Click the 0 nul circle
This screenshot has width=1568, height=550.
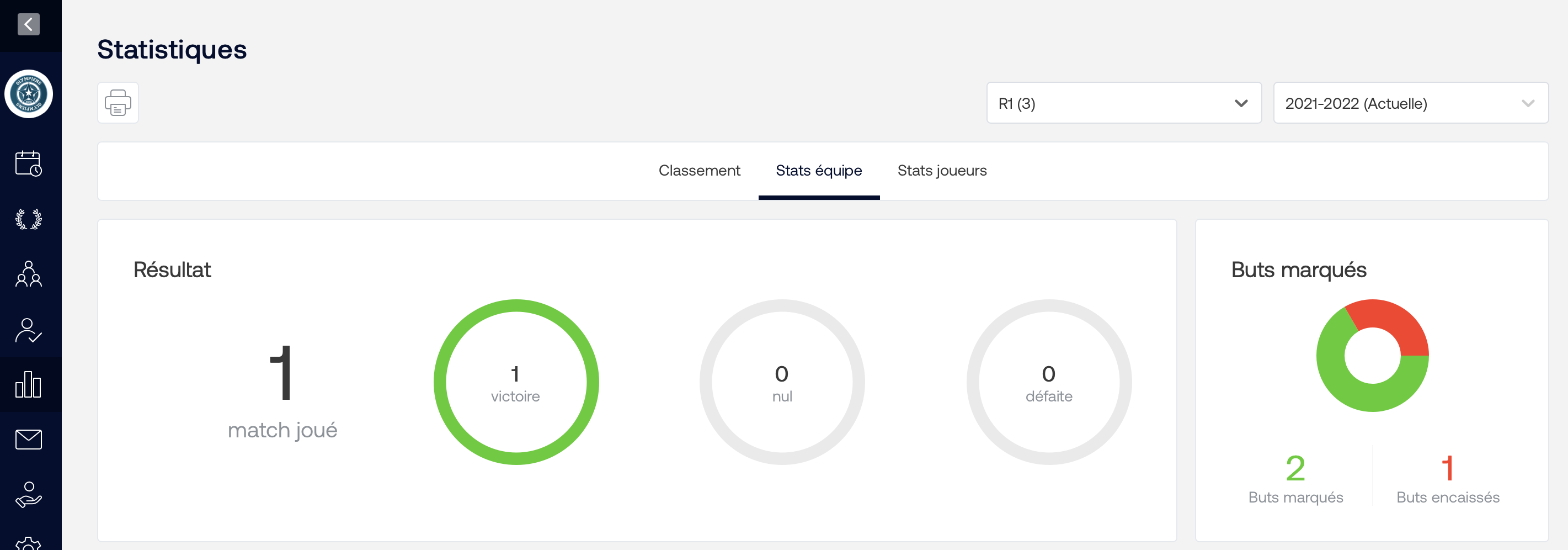pyautogui.click(x=782, y=382)
